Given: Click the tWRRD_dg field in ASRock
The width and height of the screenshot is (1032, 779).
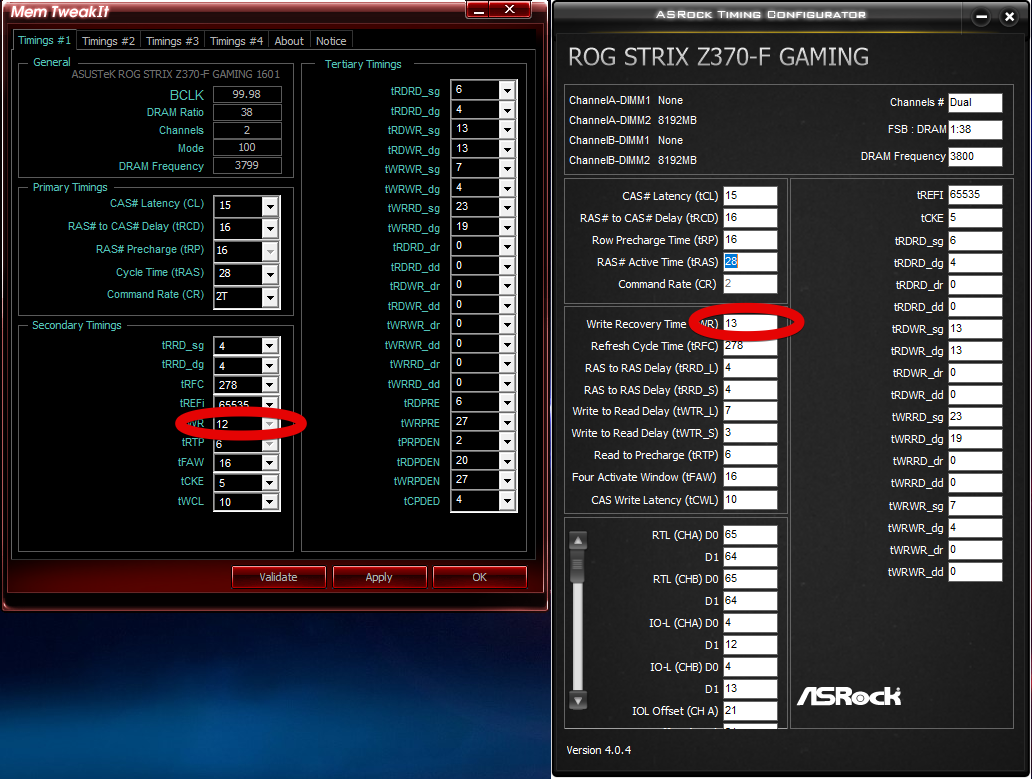Looking at the screenshot, I should 975,439.
